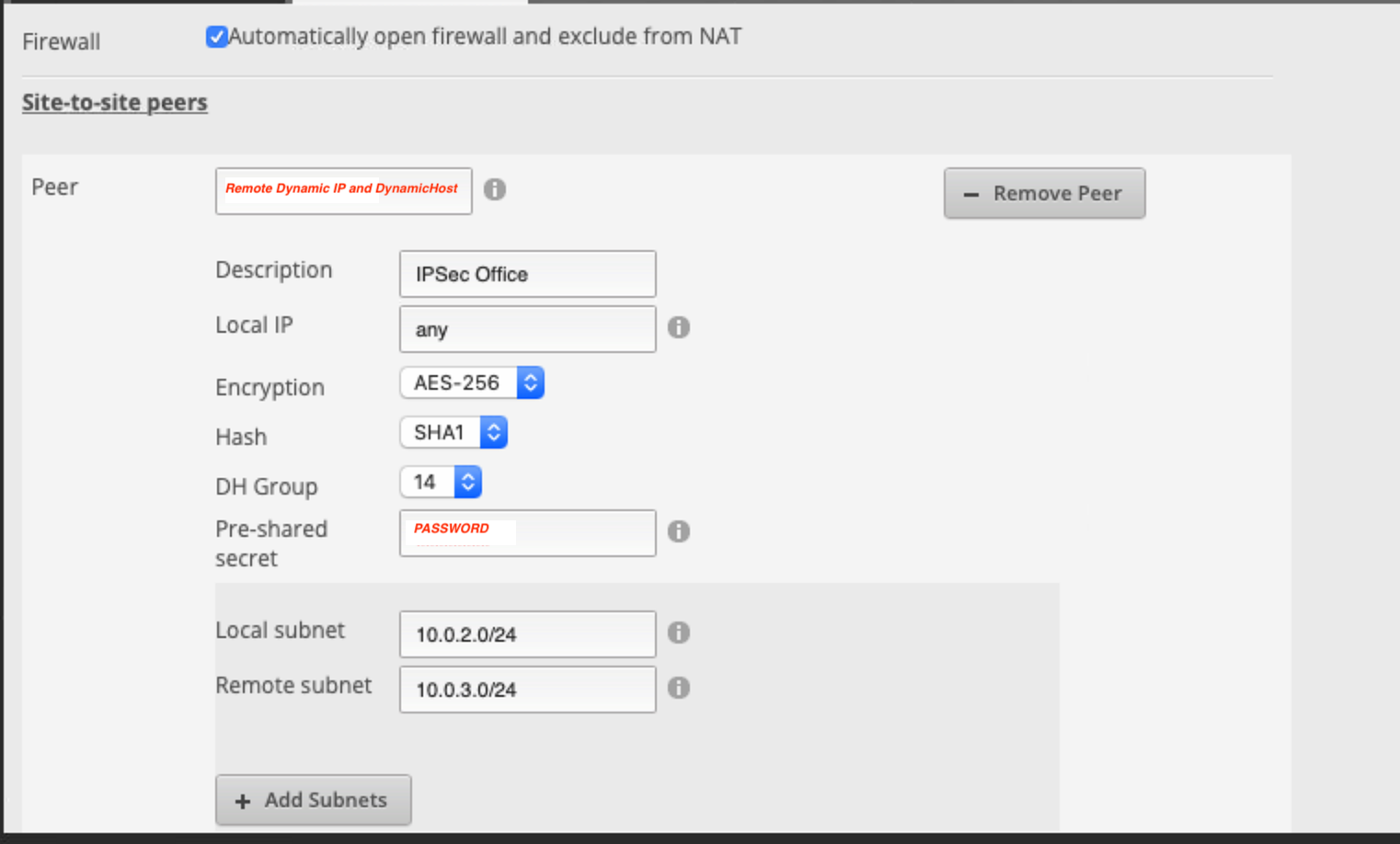The width and height of the screenshot is (1400, 844).
Task: Click the info icon next to Peer field
Action: tap(495, 189)
